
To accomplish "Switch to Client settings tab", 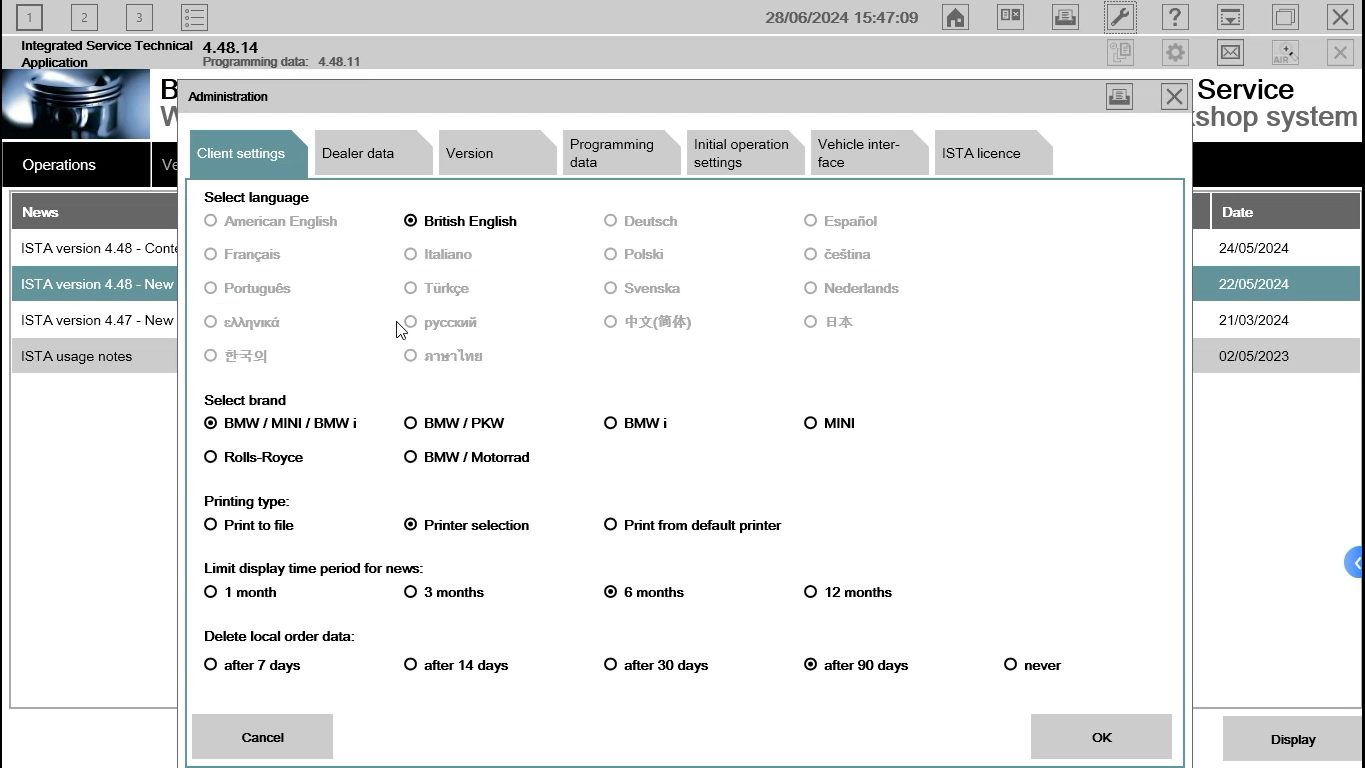I will coord(247,153).
